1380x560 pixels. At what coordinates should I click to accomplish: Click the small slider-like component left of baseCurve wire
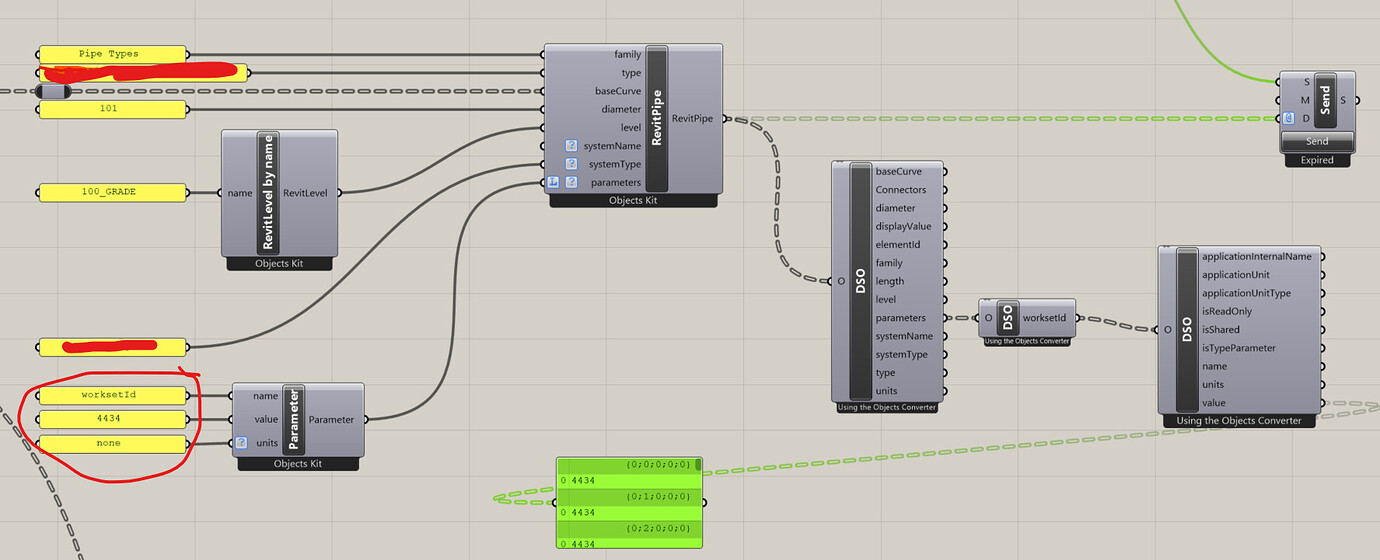(53, 91)
